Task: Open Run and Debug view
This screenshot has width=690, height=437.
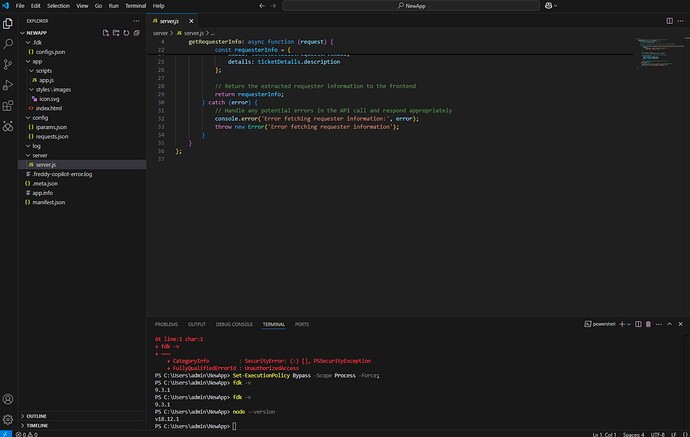Action: [x=8, y=85]
